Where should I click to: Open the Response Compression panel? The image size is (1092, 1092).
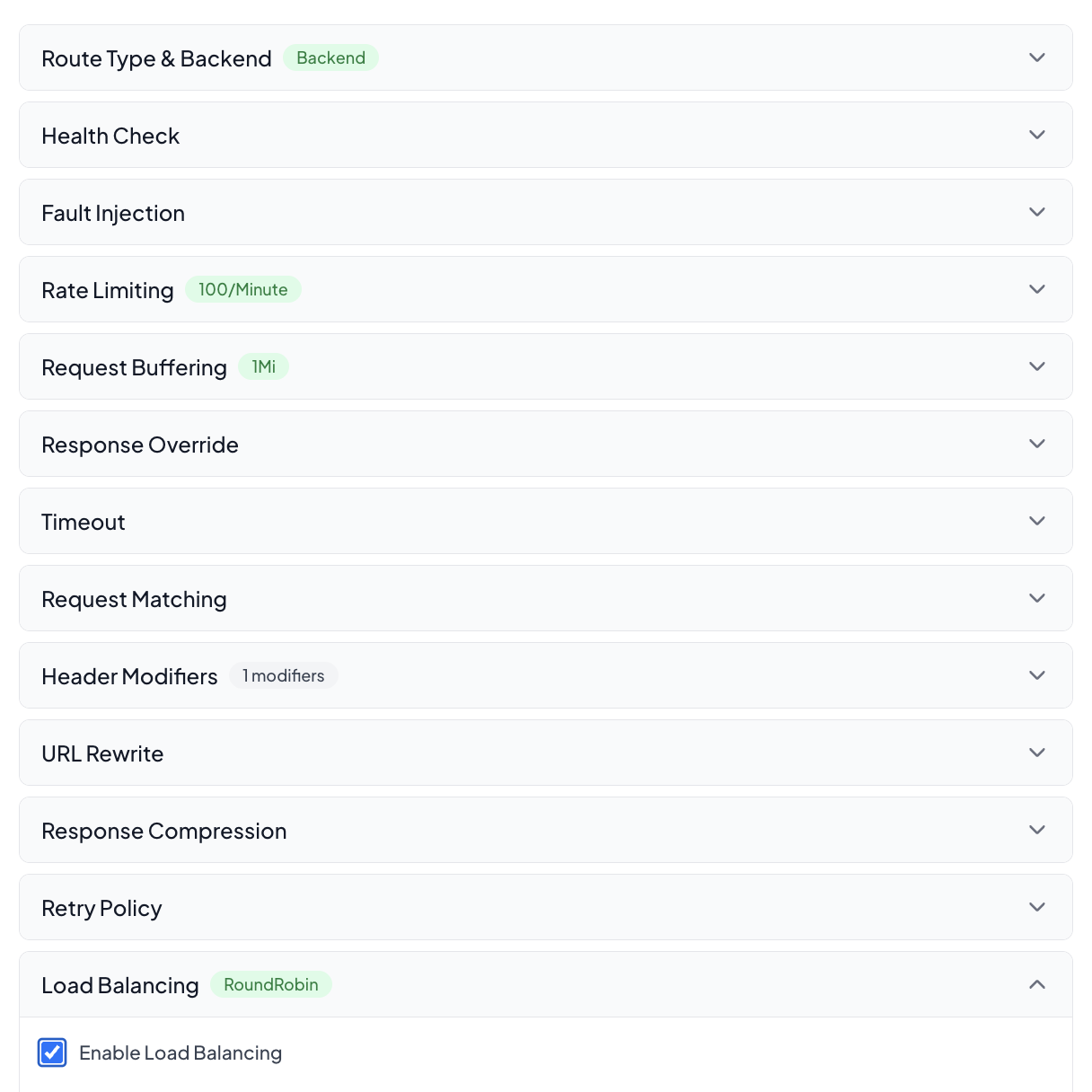click(x=164, y=831)
